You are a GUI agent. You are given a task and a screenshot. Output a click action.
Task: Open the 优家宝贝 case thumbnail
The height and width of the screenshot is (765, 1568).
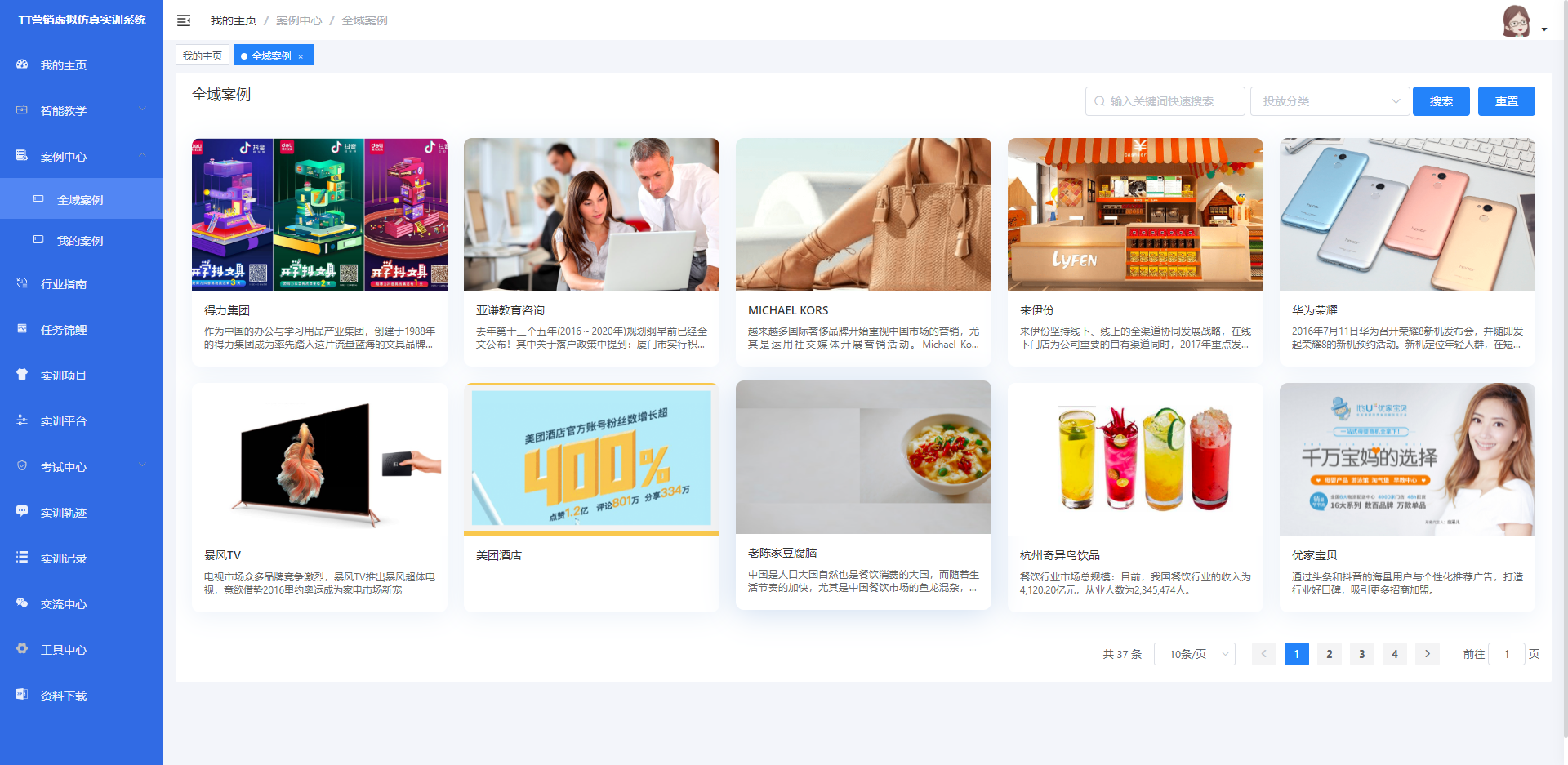[x=1407, y=460]
